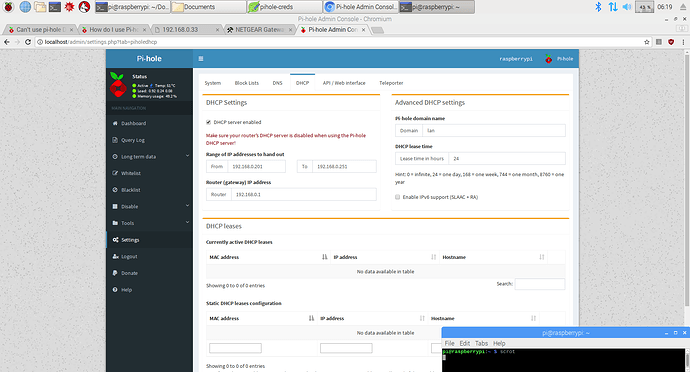
Task: Open the network arrows tray icon
Action: click(613, 7)
